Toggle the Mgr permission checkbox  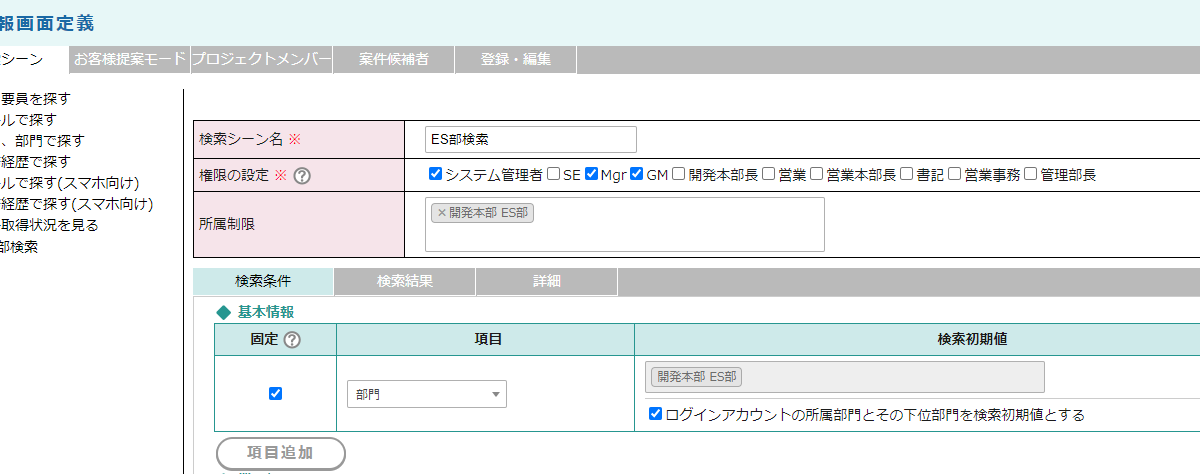click(591, 174)
